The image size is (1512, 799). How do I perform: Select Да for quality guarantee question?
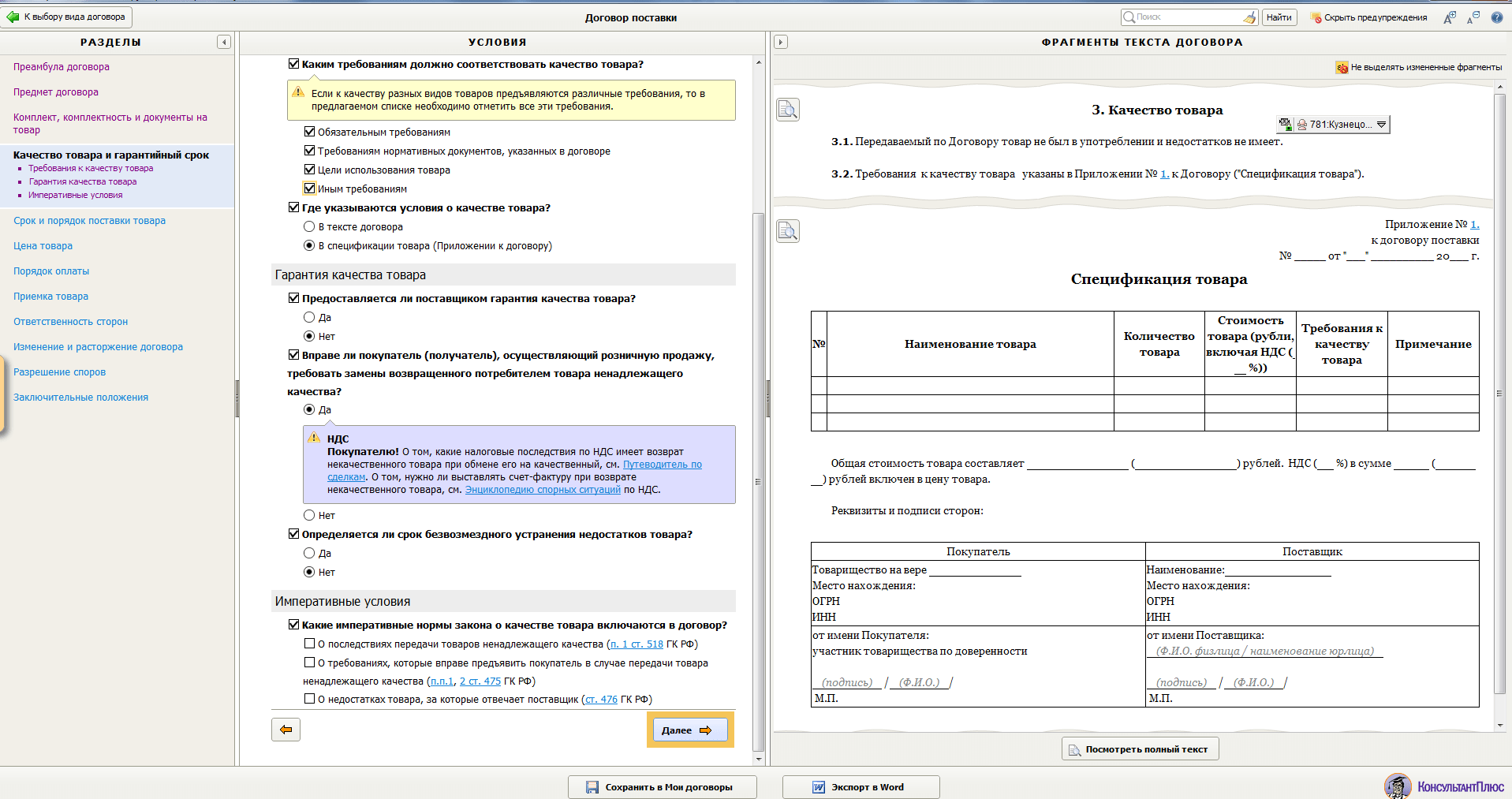[x=309, y=317]
